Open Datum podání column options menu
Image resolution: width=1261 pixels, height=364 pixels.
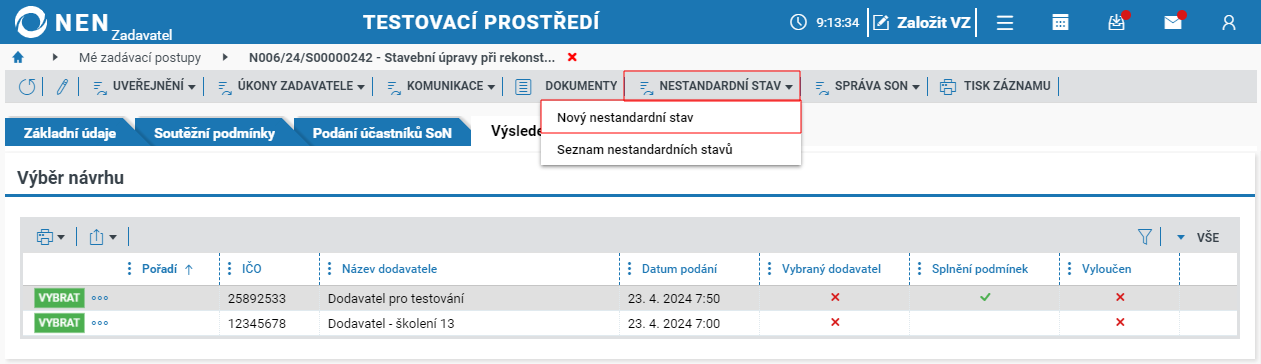[x=629, y=269]
